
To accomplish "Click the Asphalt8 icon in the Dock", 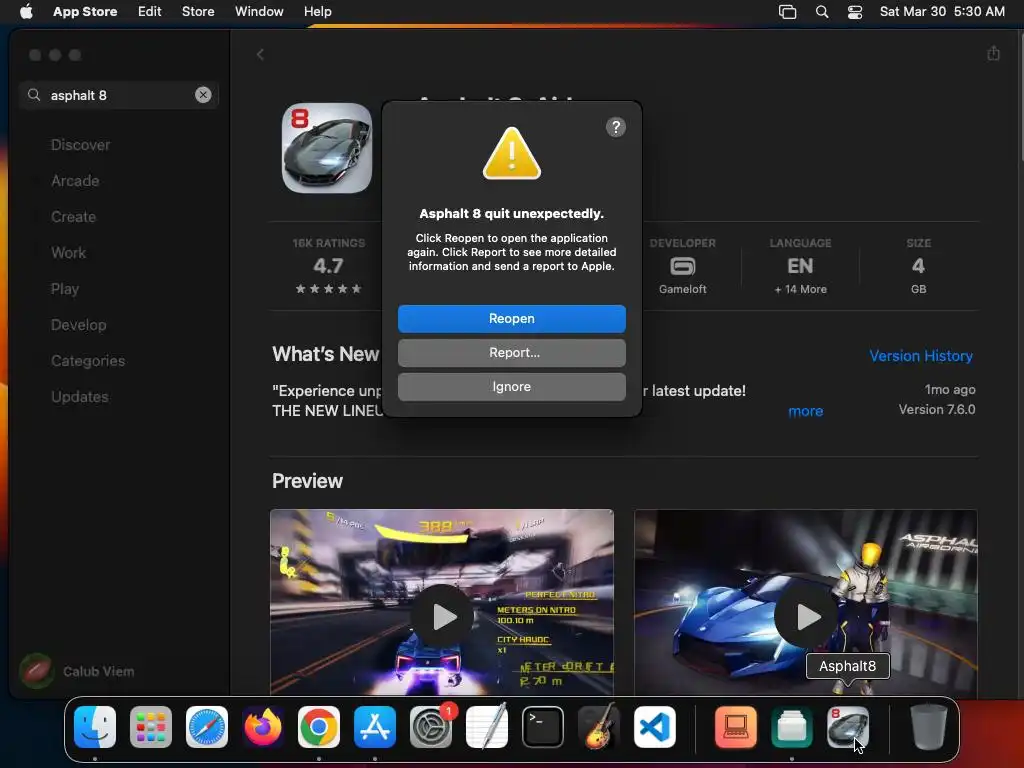I will [848, 727].
